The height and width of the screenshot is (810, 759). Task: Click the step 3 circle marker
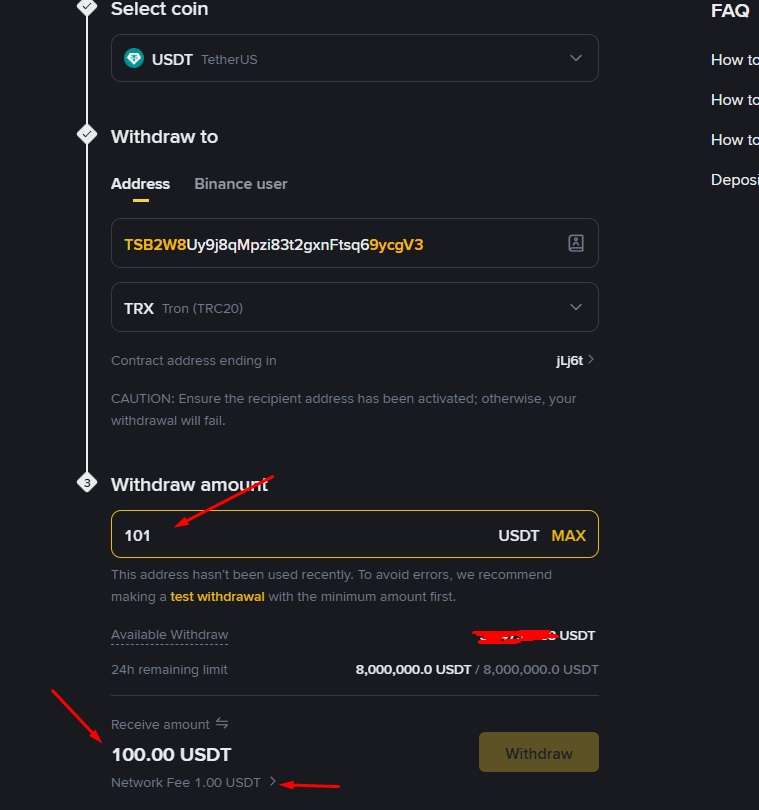click(x=87, y=481)
